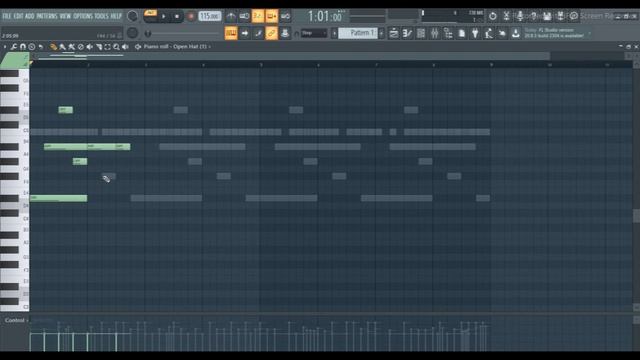This screenshot has width=640, height=360.
Task: Open the ADD menu
Action: pyautogui.click(x=30, y=16)
